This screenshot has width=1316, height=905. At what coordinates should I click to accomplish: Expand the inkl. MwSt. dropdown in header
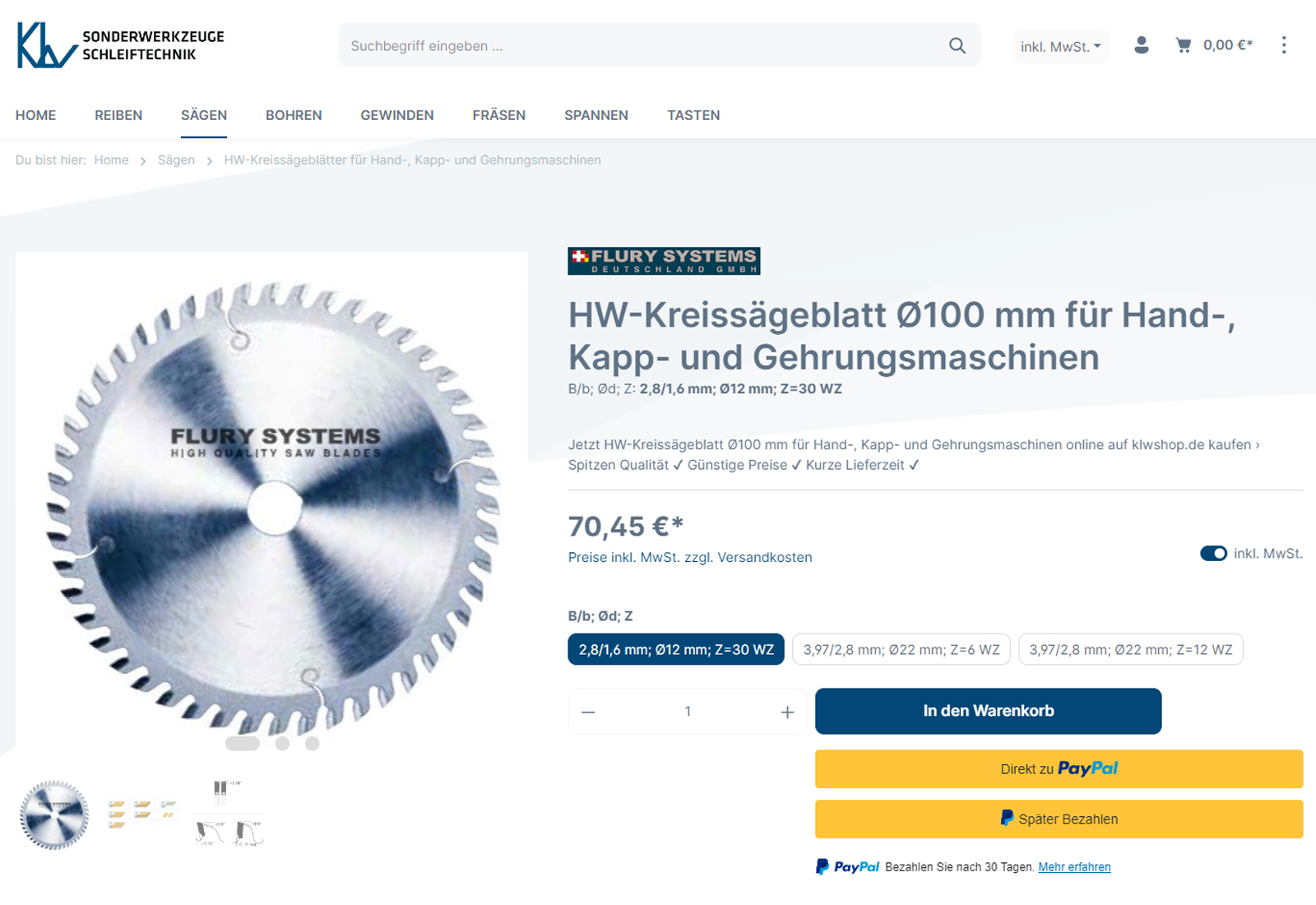tap(1060, 47)
